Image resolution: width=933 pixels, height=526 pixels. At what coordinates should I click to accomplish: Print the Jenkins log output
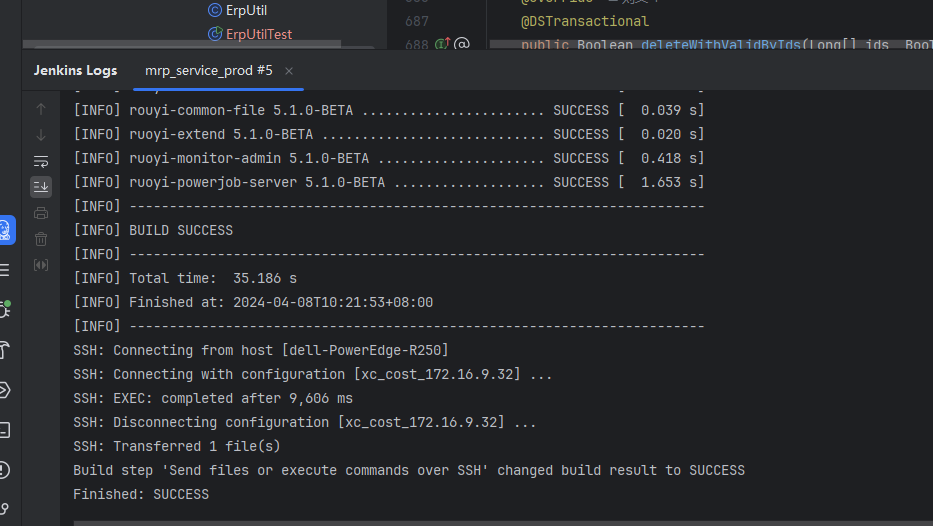click(41, 213)
